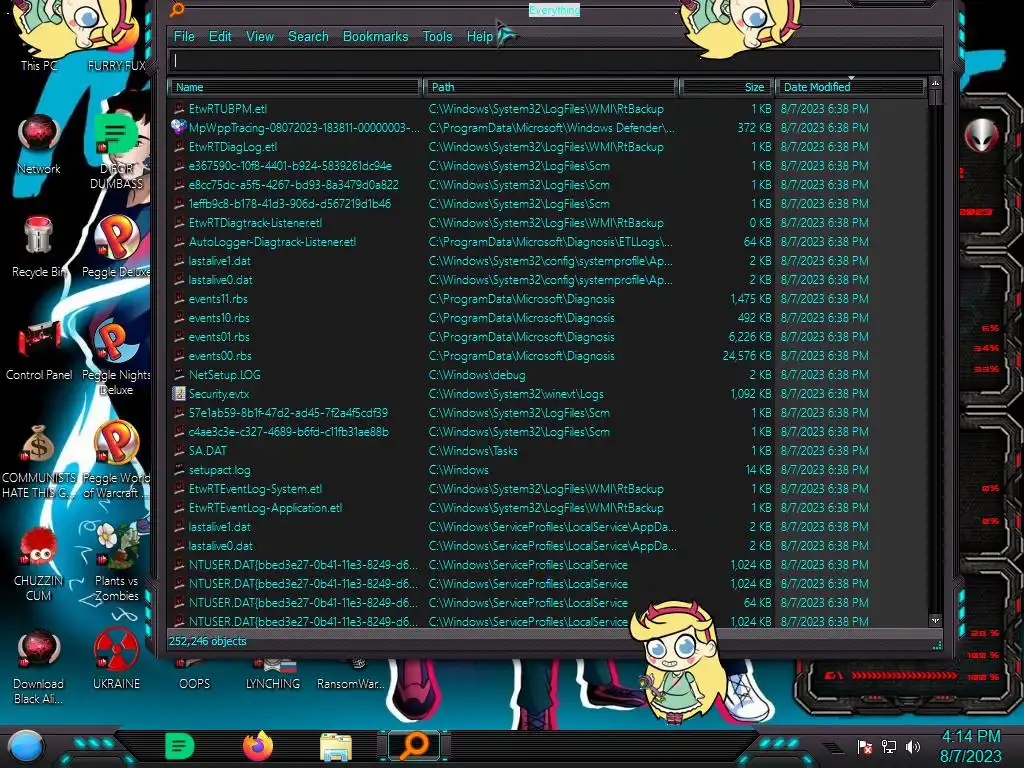The image size is (1024, 768).
Task: Open the File menu in Everything
Action: click(x=184, y=37)
